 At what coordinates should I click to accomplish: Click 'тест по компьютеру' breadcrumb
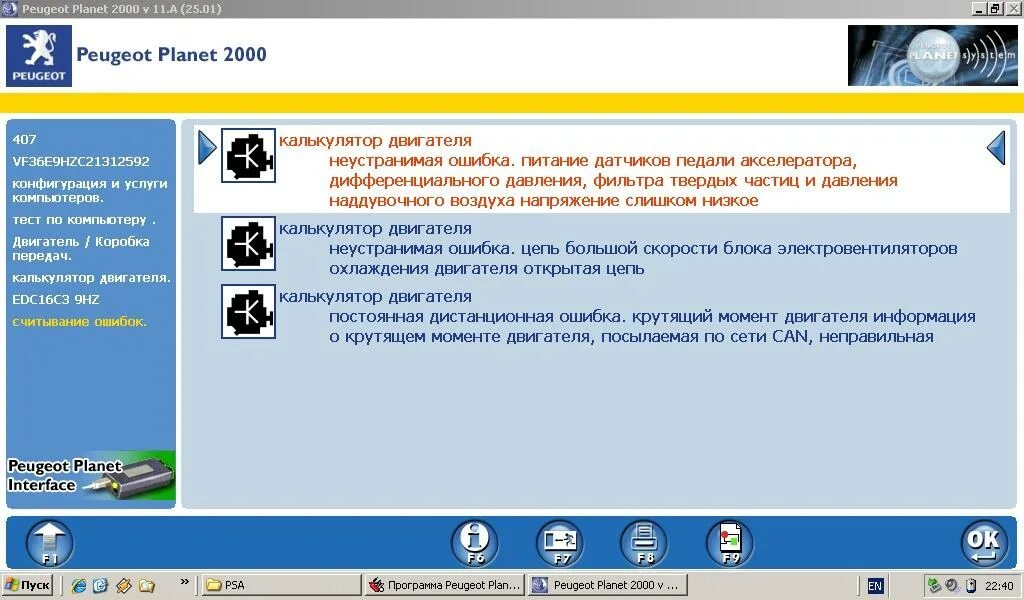point(84,220)
